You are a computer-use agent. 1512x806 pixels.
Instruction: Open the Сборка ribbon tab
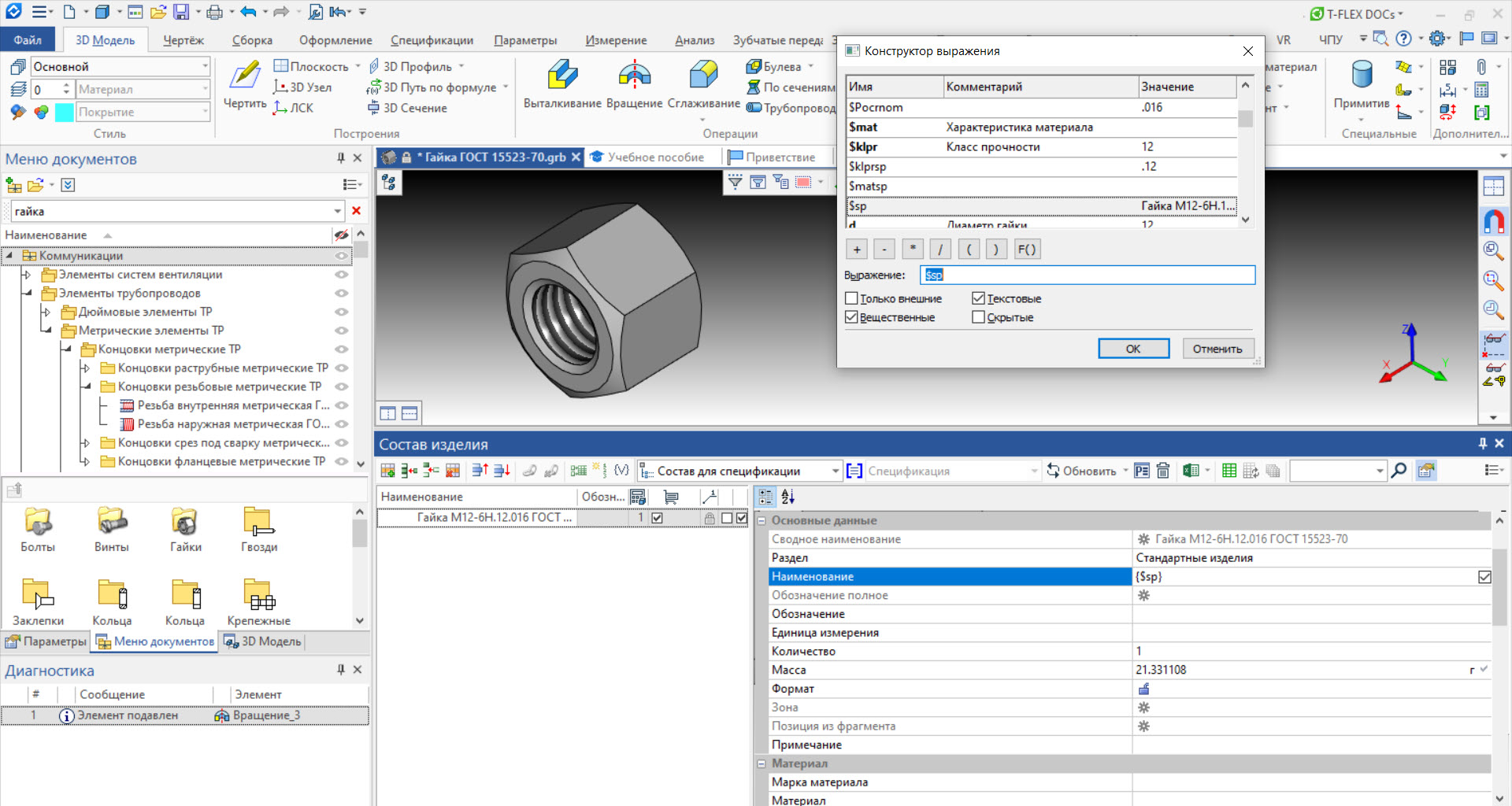pos(252,40)
